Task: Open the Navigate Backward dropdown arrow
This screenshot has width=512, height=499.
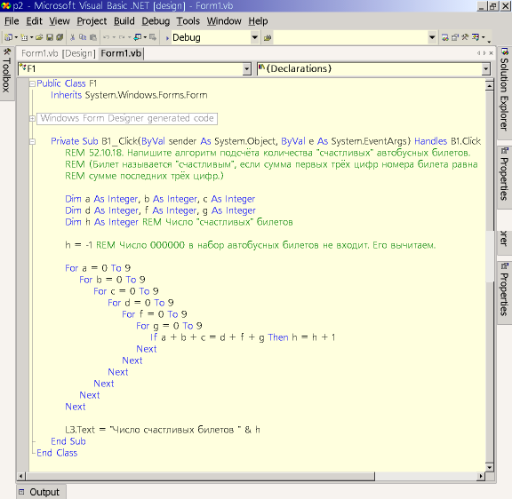Action: point(145,37)
